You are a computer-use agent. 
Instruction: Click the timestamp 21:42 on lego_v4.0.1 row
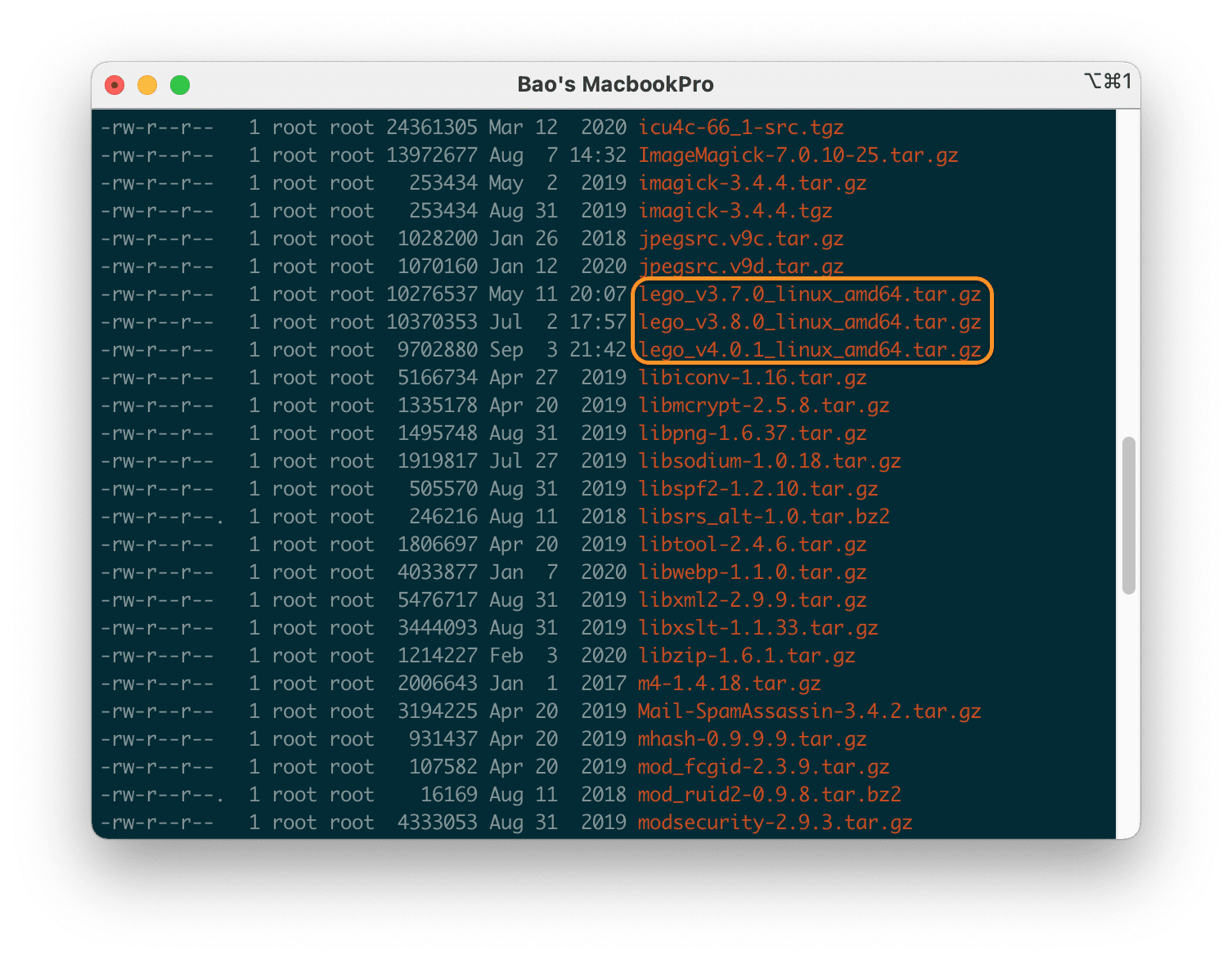click(x=598, y=351)
